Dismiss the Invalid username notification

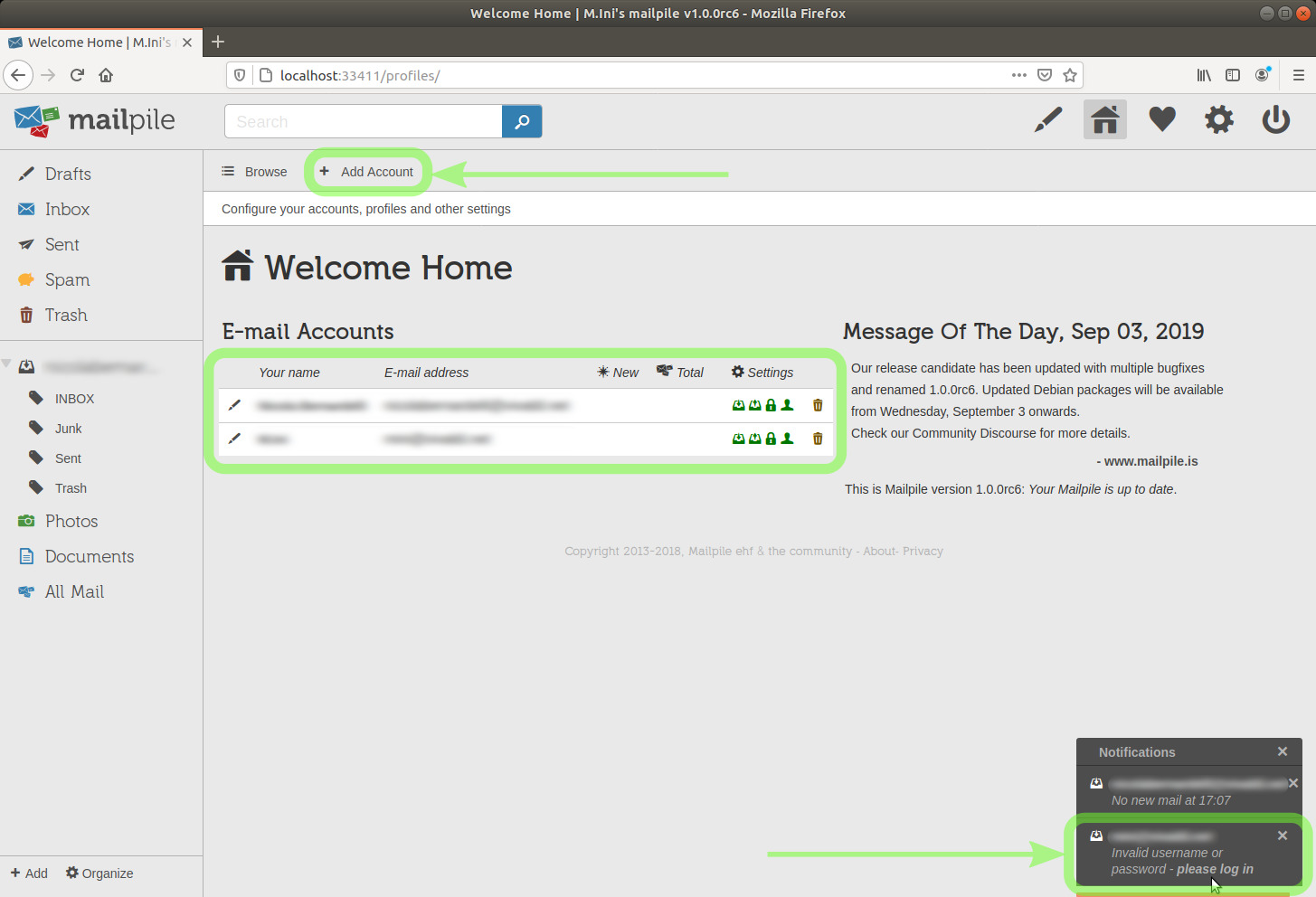coord(1282,836)
